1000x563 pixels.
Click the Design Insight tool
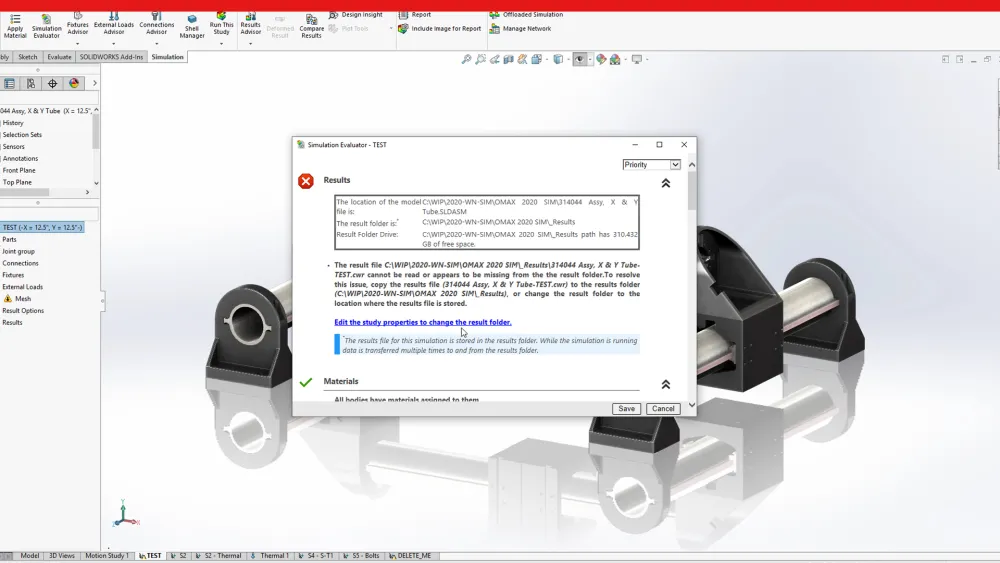[356, 15]
